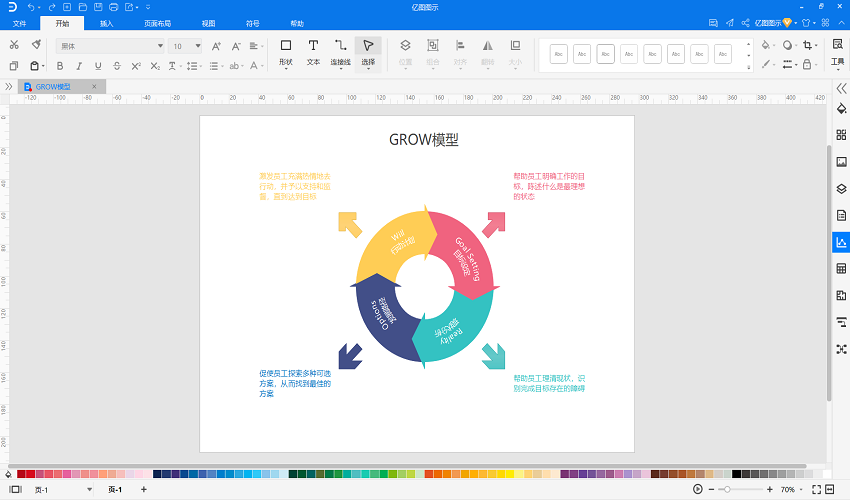Click the GROW模型 document tab
The width and height of the screenshot is (850, 500).
(x=55, y=87)
